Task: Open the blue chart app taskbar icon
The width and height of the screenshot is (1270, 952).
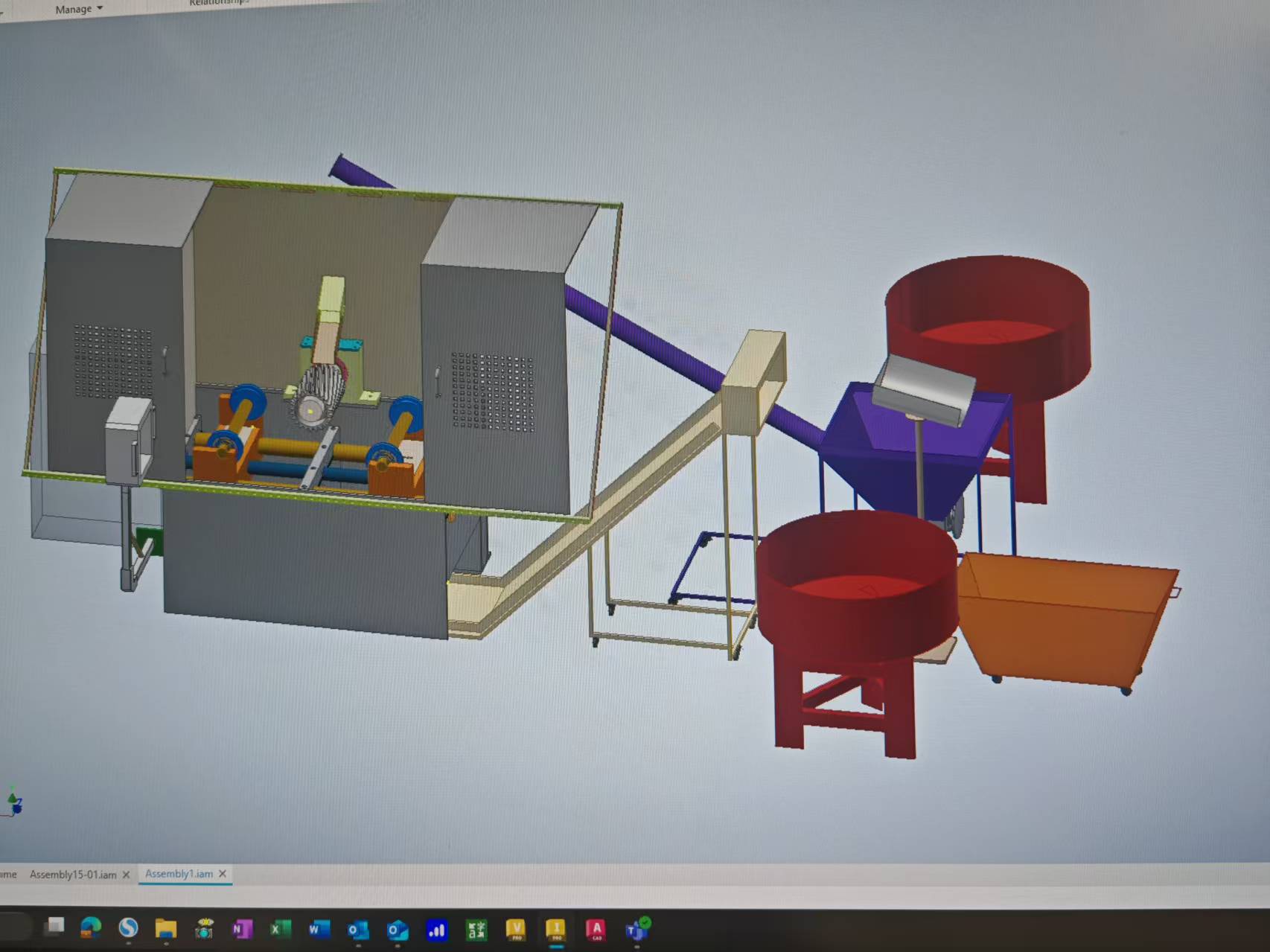Action: (436, 930)
